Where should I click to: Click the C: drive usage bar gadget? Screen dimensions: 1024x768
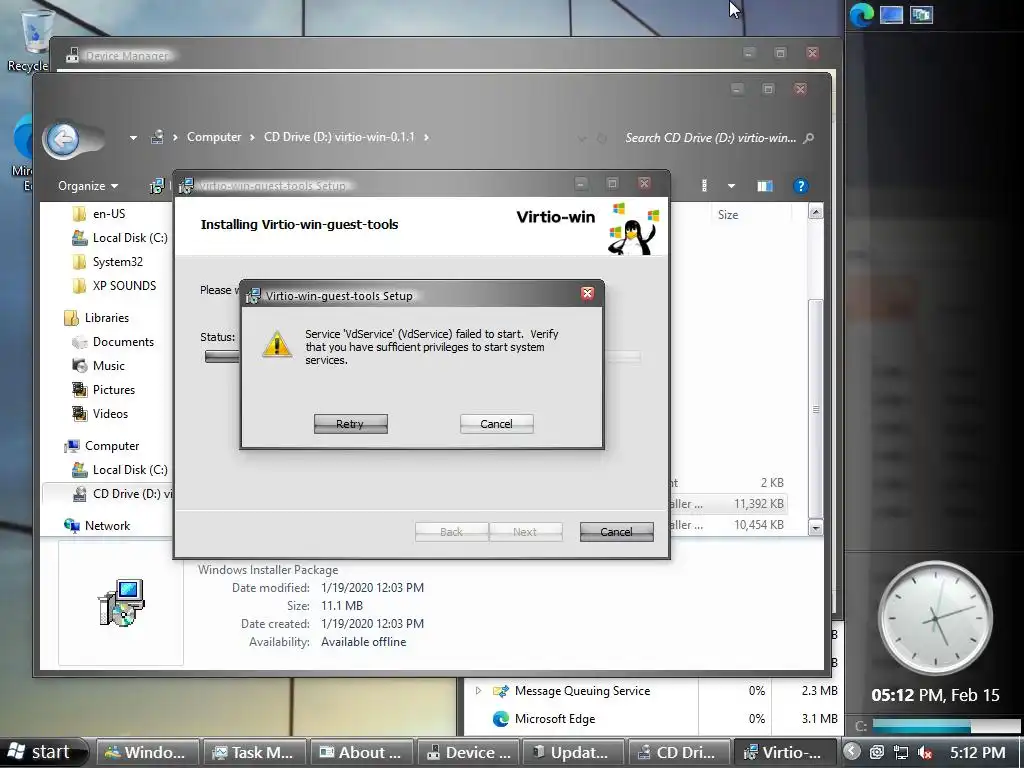click(x=946, y=726)
